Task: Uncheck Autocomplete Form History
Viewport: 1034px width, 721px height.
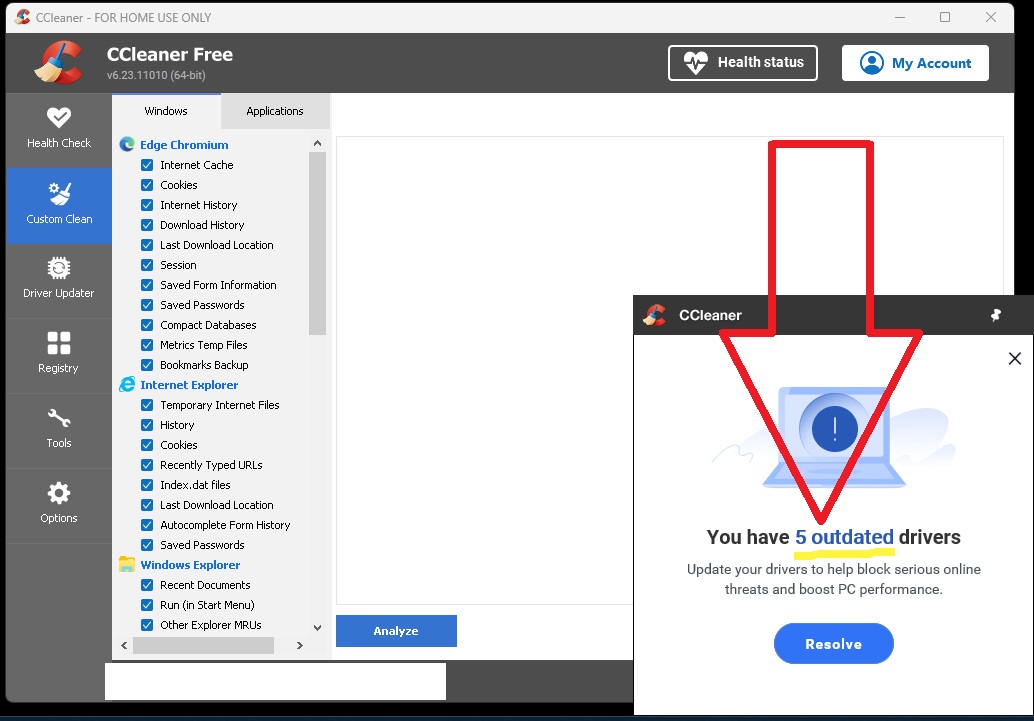Action: (x=147, y=525)
